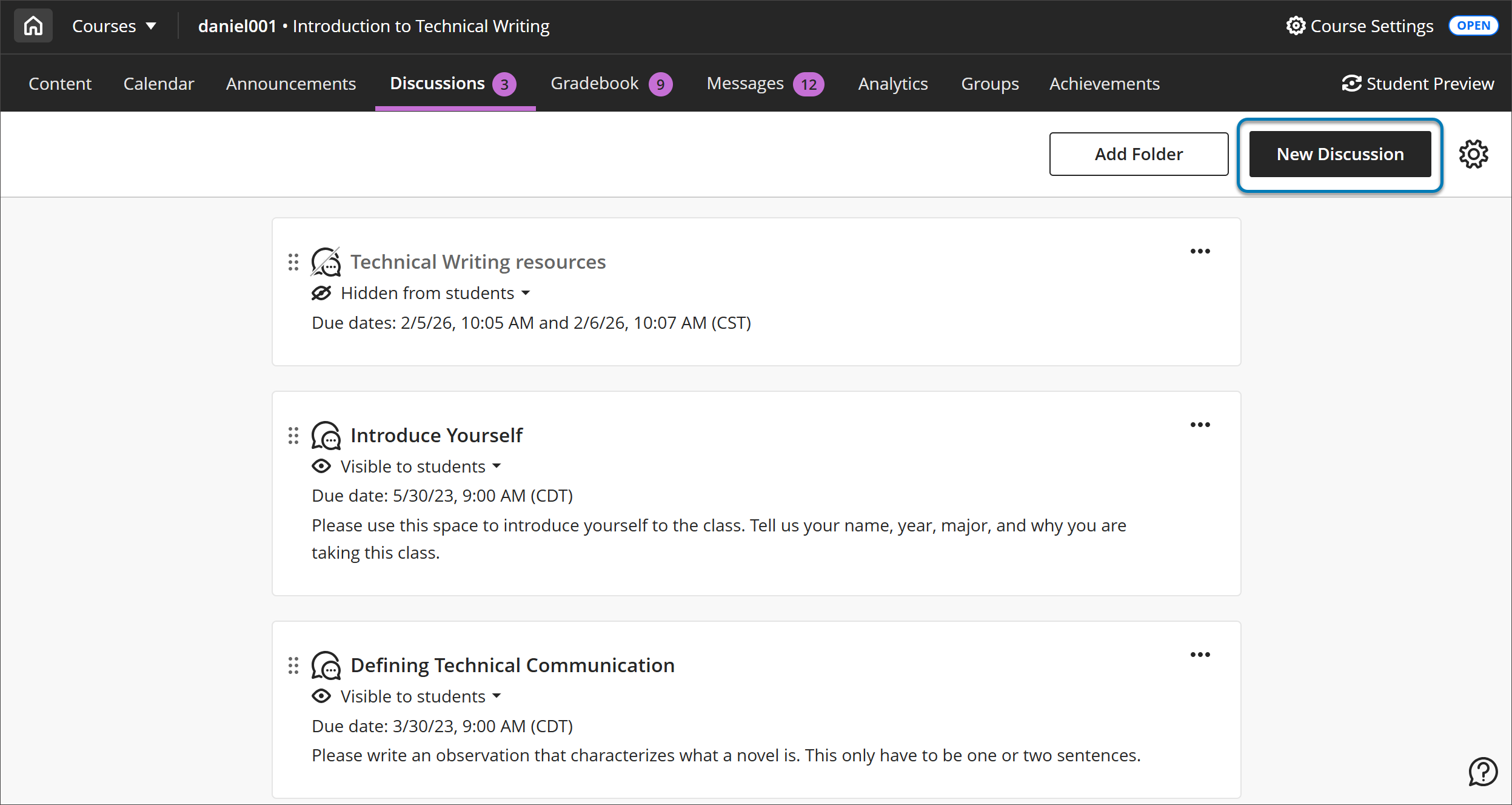Image resolution: width=1512 pixels, height=805 pixels.
Task: Open Course Settings via the gear icon
Action: 1296,25
